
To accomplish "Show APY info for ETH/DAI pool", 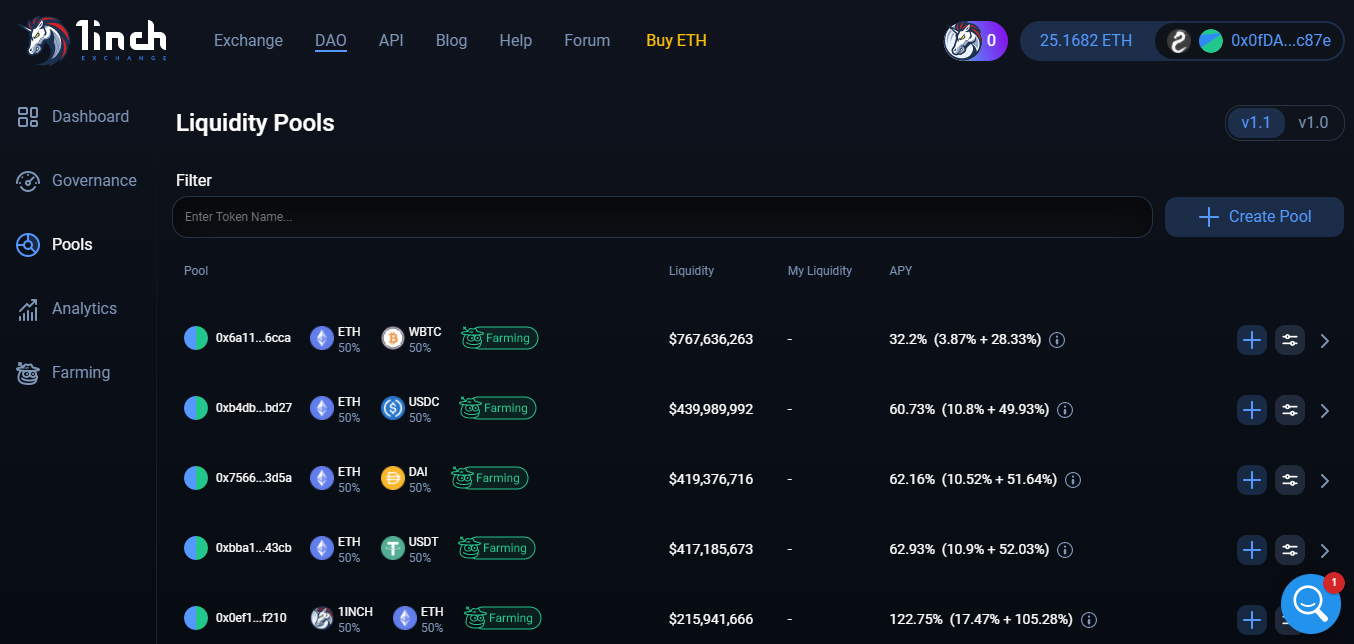I will pos(1073,480).
